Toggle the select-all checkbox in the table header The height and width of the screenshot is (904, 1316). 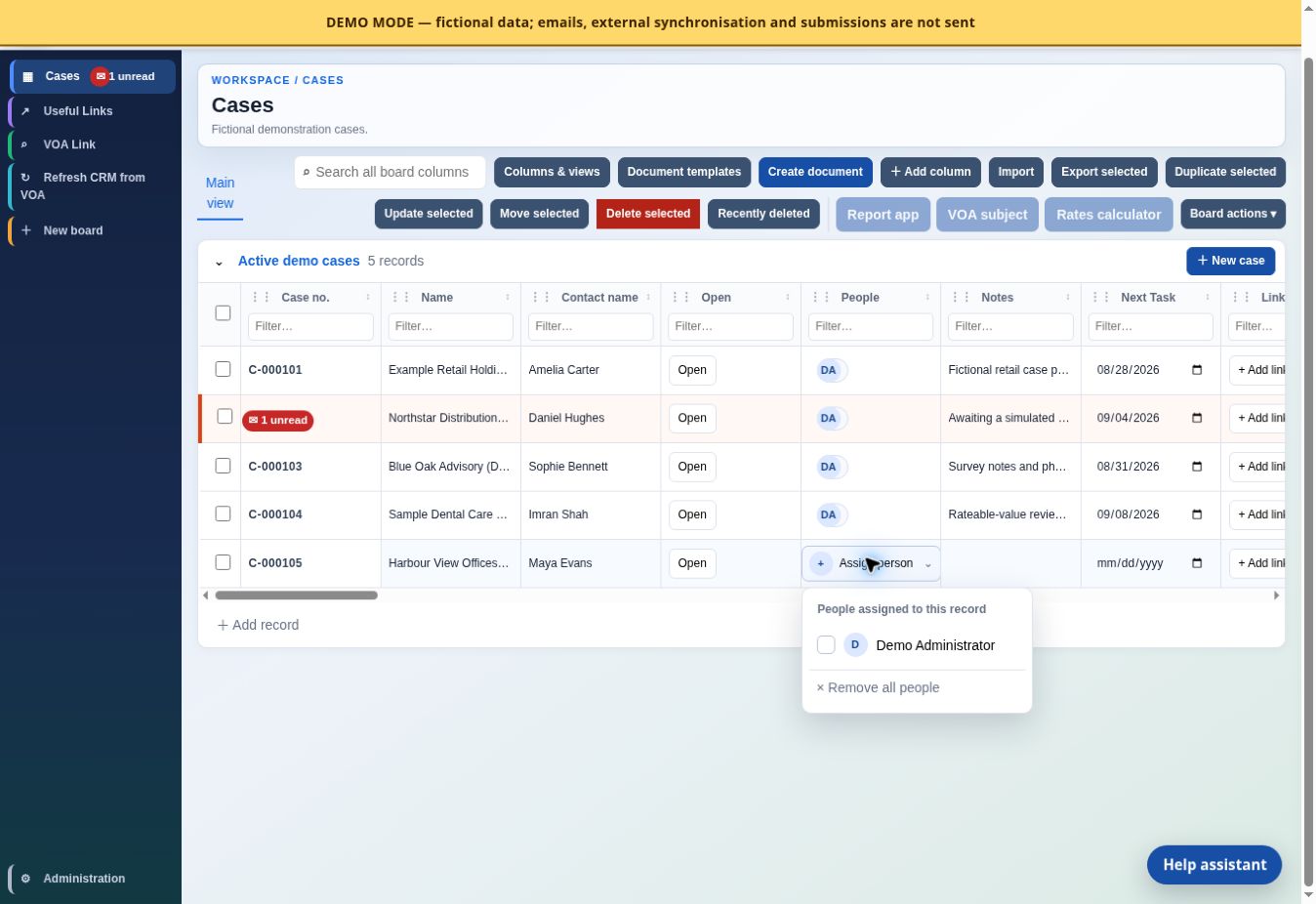(x=223, y=313)
